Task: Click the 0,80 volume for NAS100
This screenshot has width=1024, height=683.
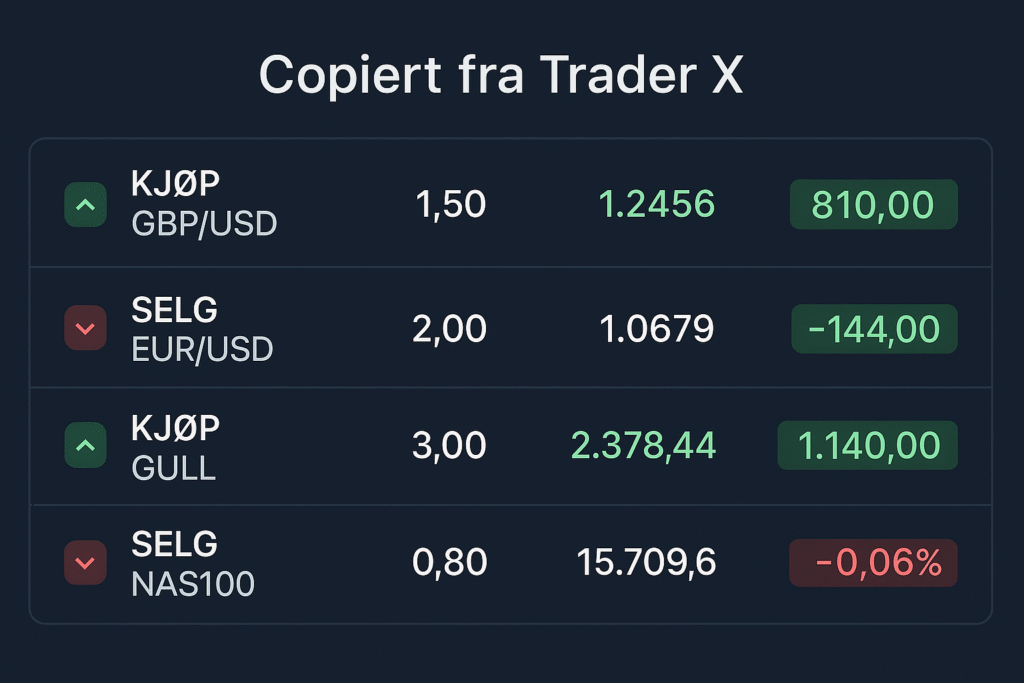Action: [x=449, y=563]
